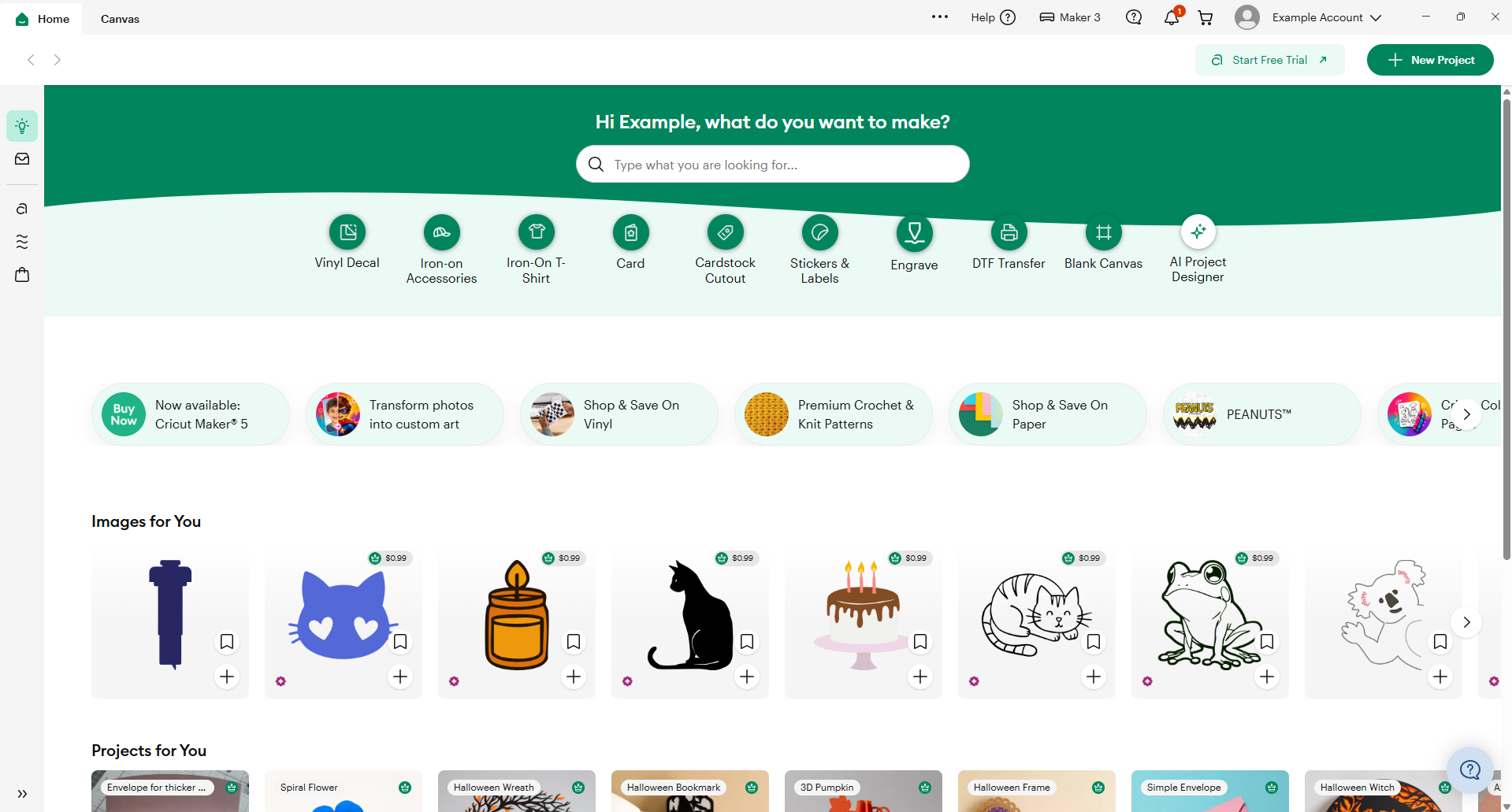Open the Cricut Access sidebar icon

tap(22, 209)
